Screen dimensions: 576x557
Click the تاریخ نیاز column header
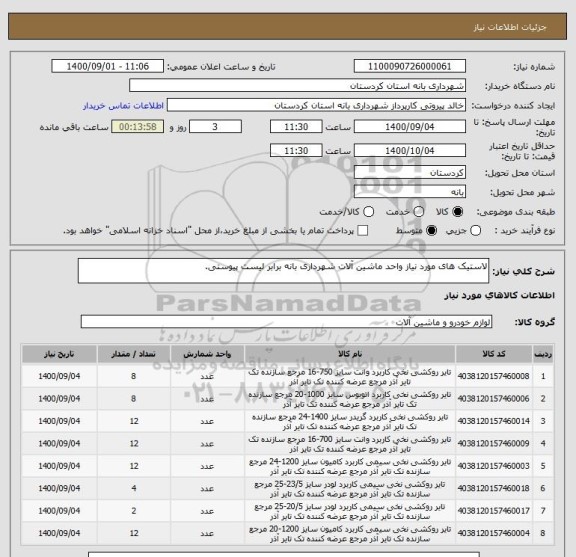[x=59, y=354]
